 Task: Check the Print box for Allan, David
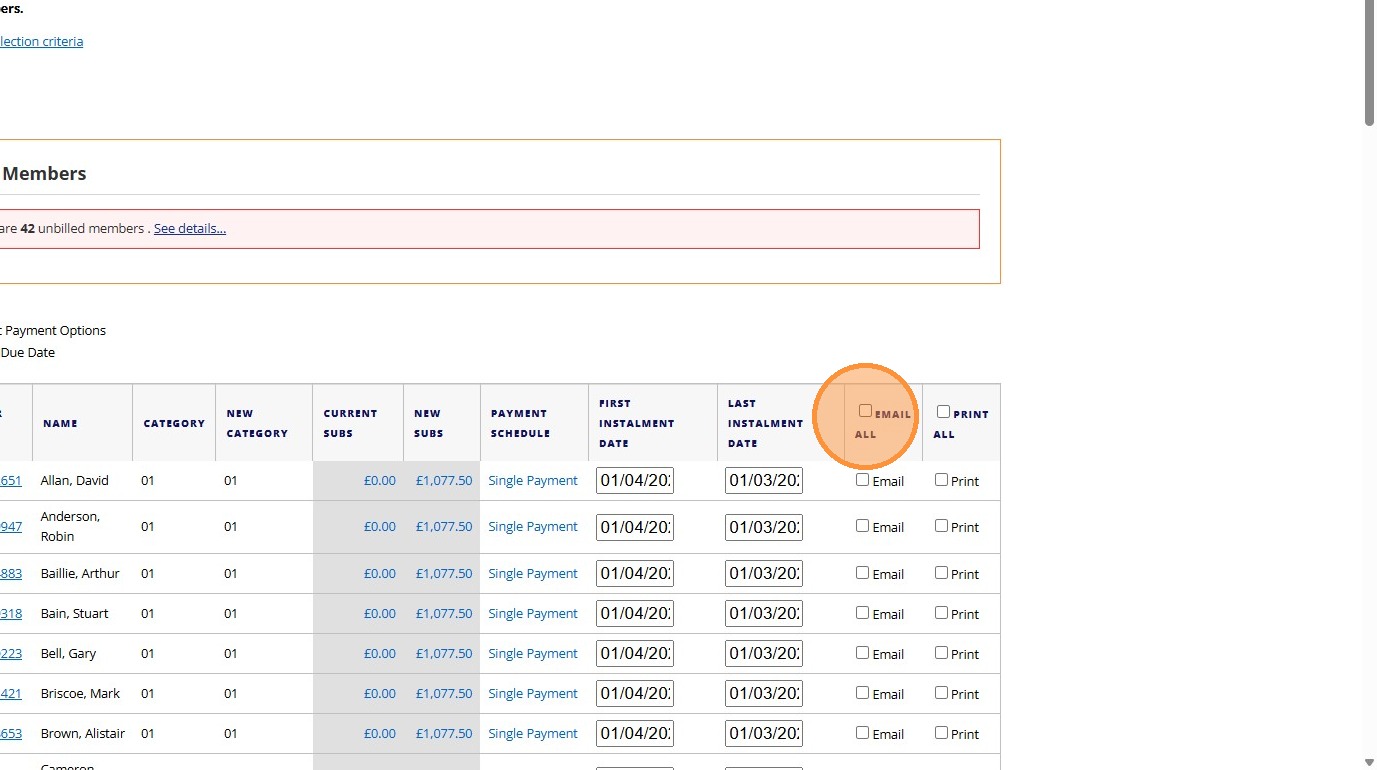tap(941, 480)
